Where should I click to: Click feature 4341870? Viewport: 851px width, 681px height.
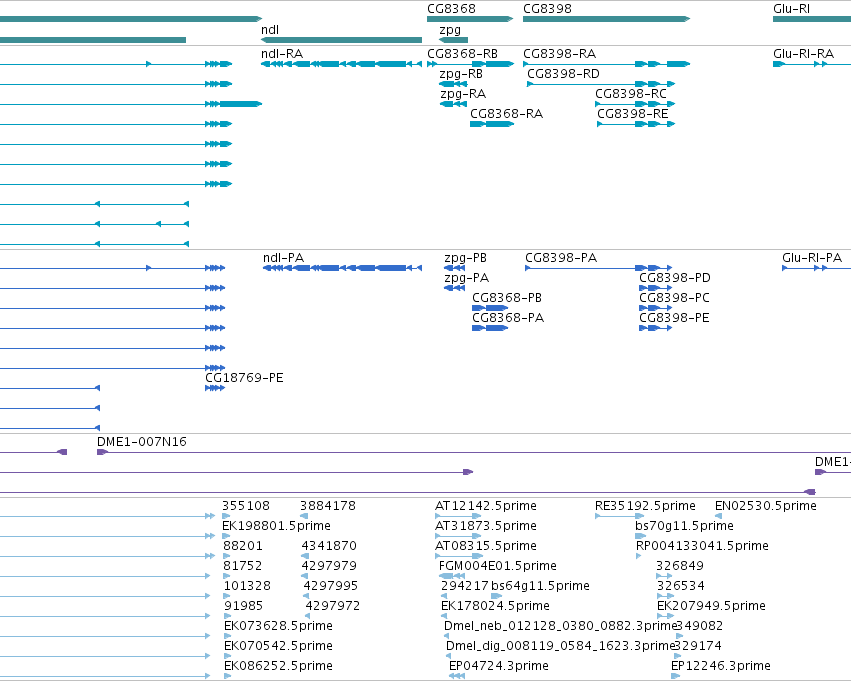click(329, 546)
